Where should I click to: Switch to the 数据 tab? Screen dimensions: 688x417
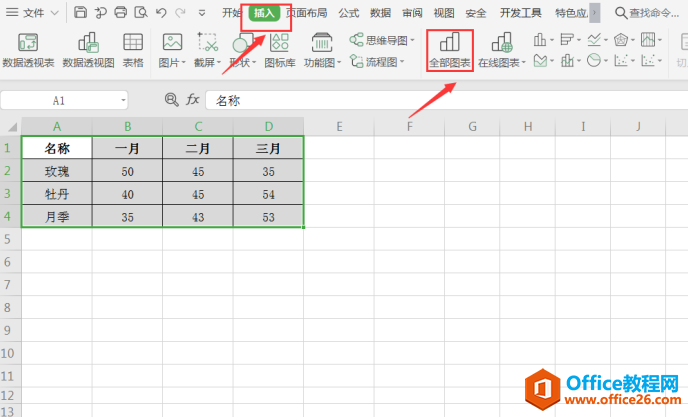click(380, 13)
